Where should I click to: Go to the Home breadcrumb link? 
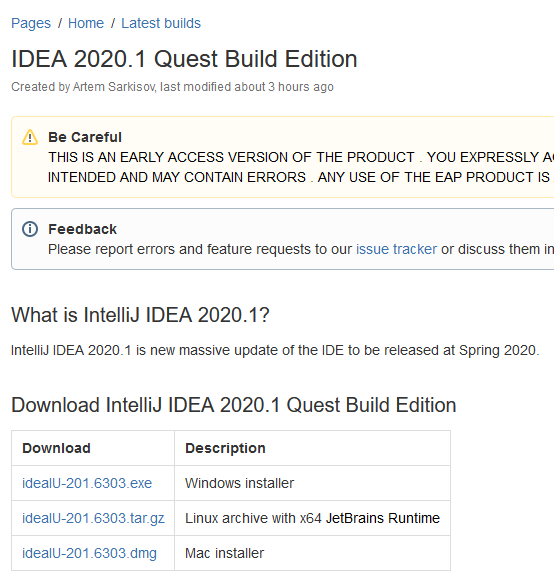(x=86, y=23)
